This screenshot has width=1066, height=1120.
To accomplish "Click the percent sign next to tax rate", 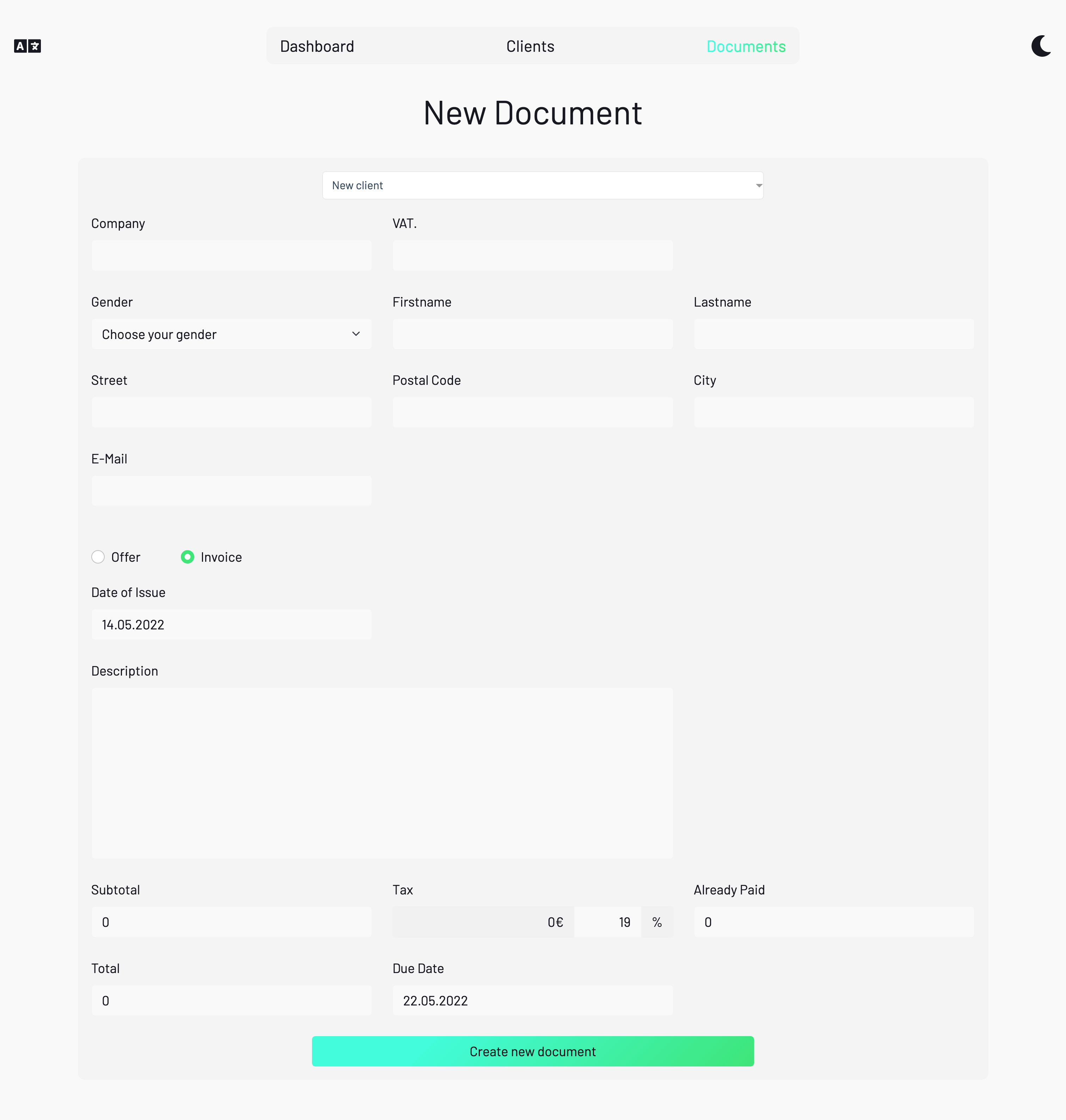I will pyautogui.click(x=657, y=922).
